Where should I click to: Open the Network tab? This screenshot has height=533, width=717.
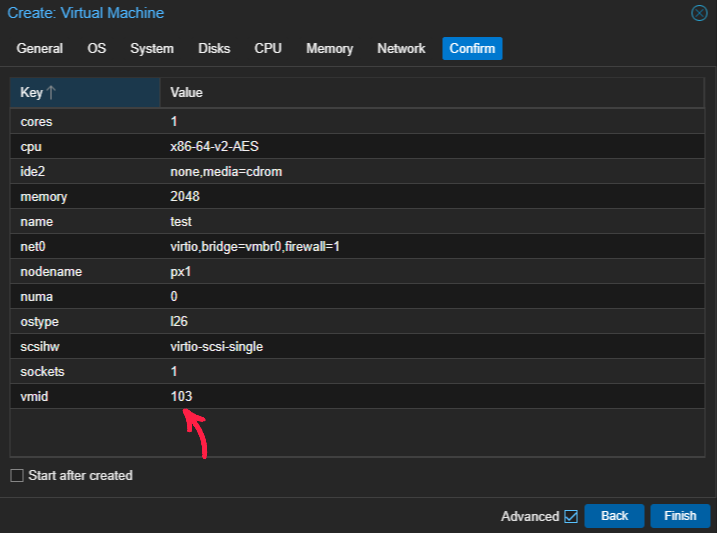401,48
